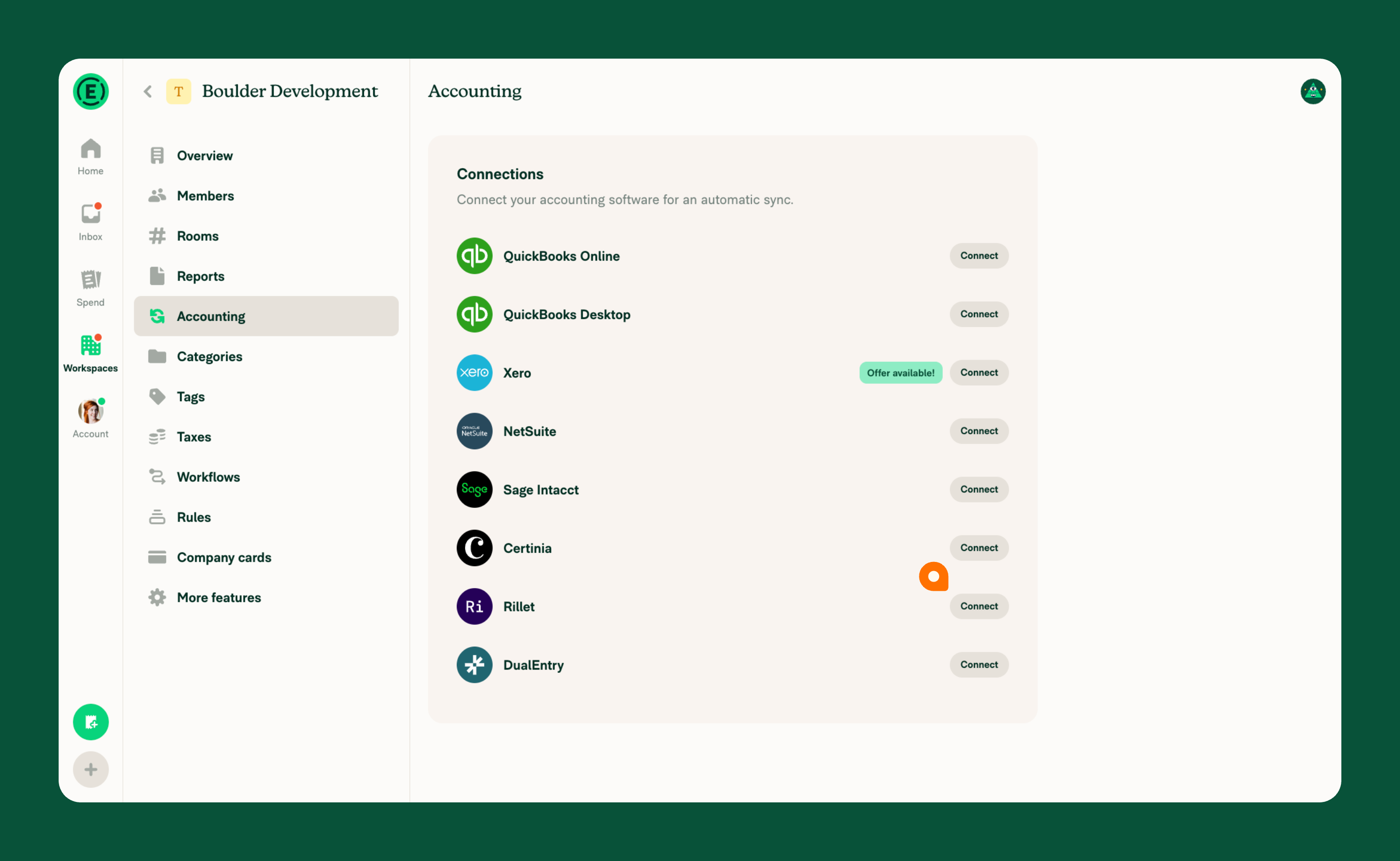1400x861 pixels.
Task: Click the Xero logo
Action: pos(475,373)
